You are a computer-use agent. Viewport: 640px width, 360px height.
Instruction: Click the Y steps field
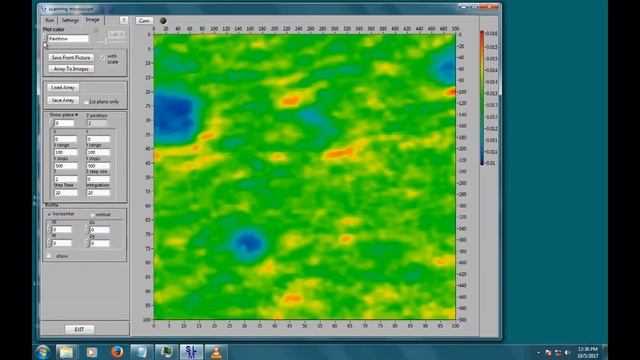point(98,166)
